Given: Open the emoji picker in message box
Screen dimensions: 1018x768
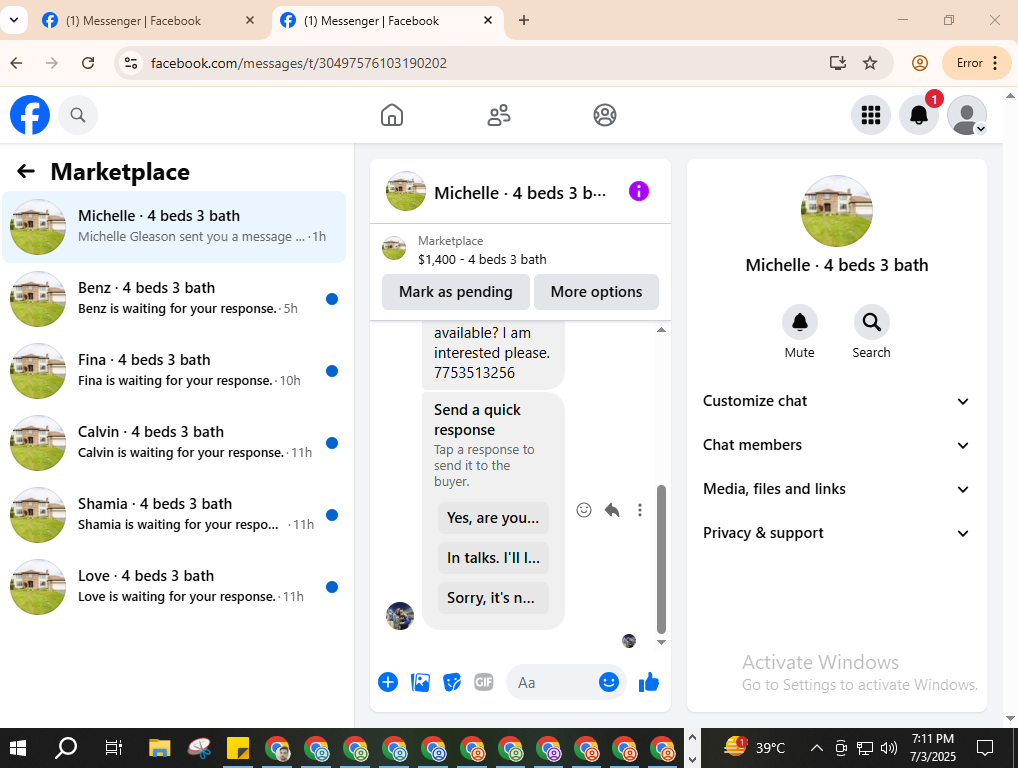Looking at the screenshot, I should pos(608,682).
